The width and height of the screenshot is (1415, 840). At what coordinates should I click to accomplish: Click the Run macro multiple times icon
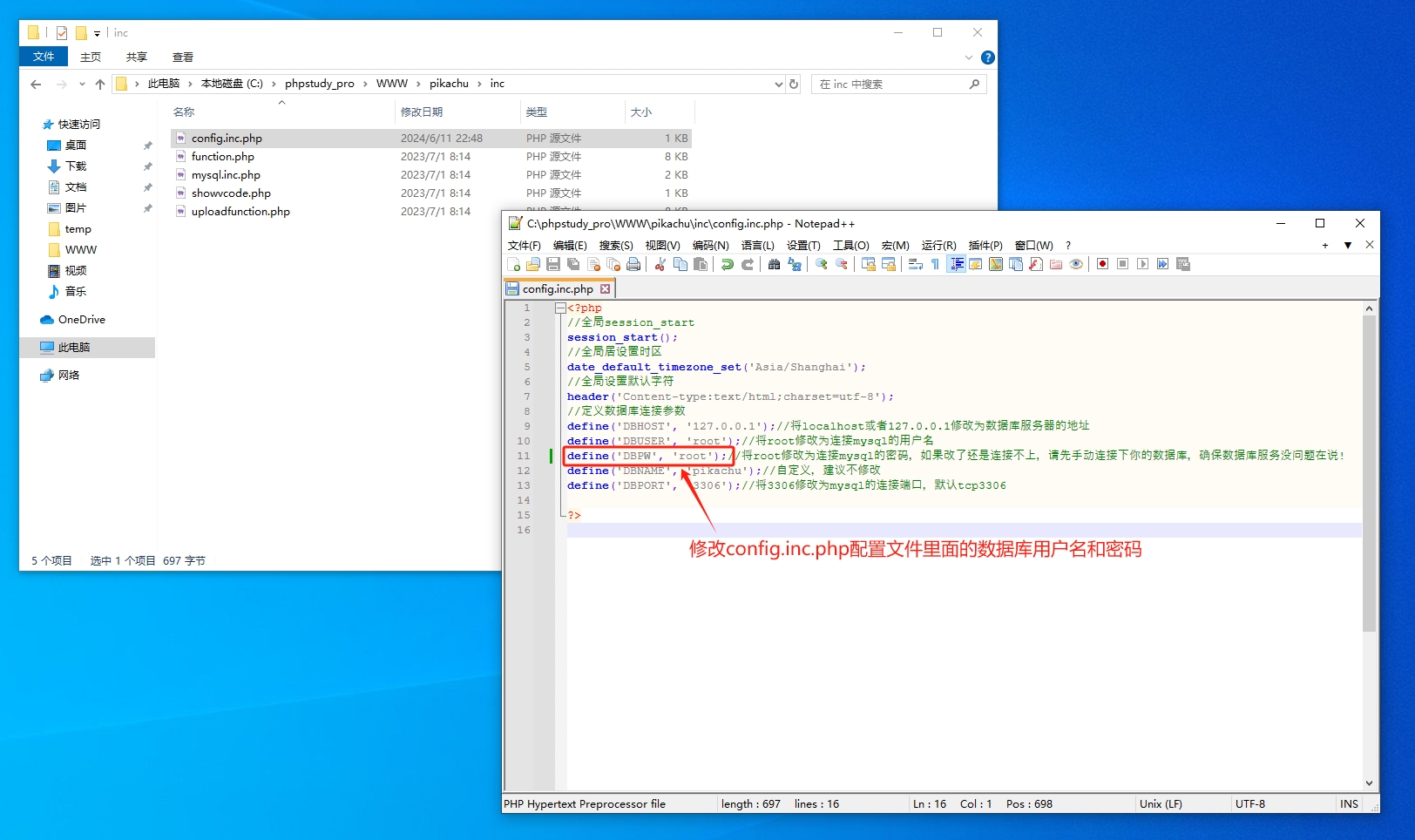[x=1162, y=264]
